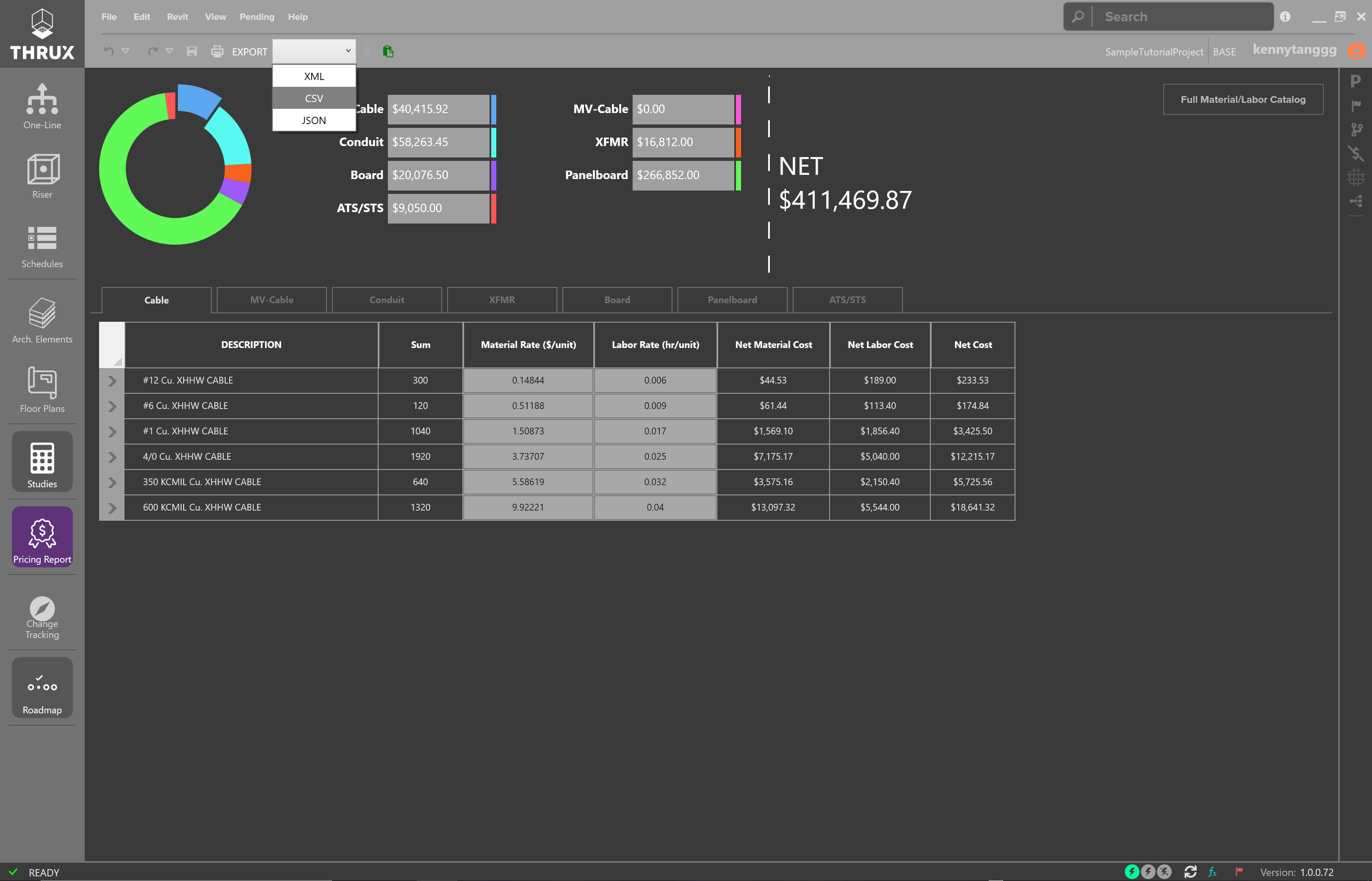This screenshot has height=881, width=1372.
Task: Expand the 350 KCMIL Cu. XHHW CABLE row
Action: click(112, 482)
